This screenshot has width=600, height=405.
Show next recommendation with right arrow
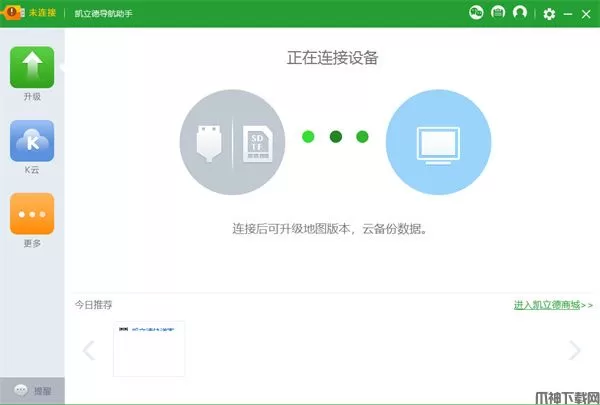(575, 350)
